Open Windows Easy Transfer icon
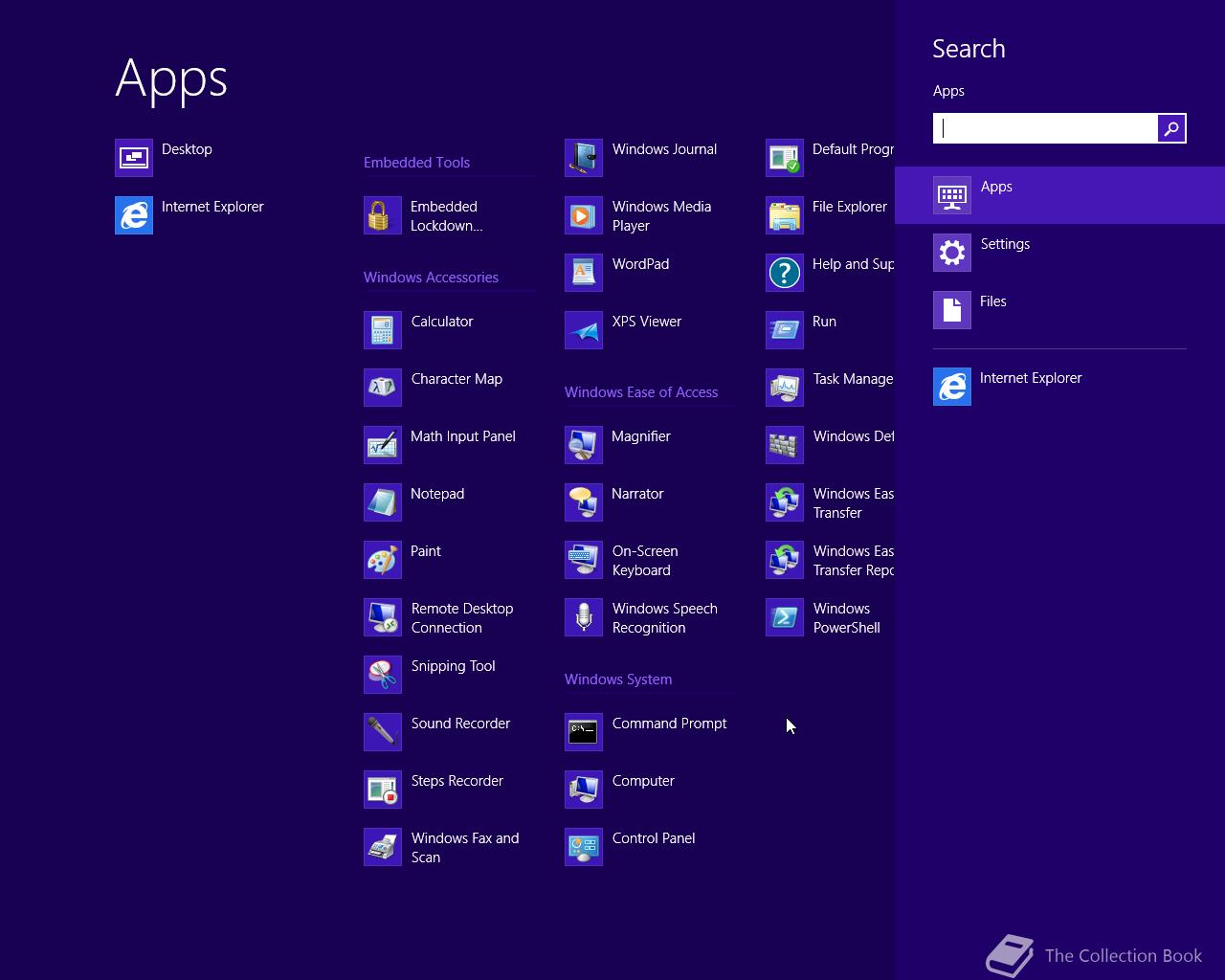The height and width of the screenshot is (980, 1225). click(785, 502)
